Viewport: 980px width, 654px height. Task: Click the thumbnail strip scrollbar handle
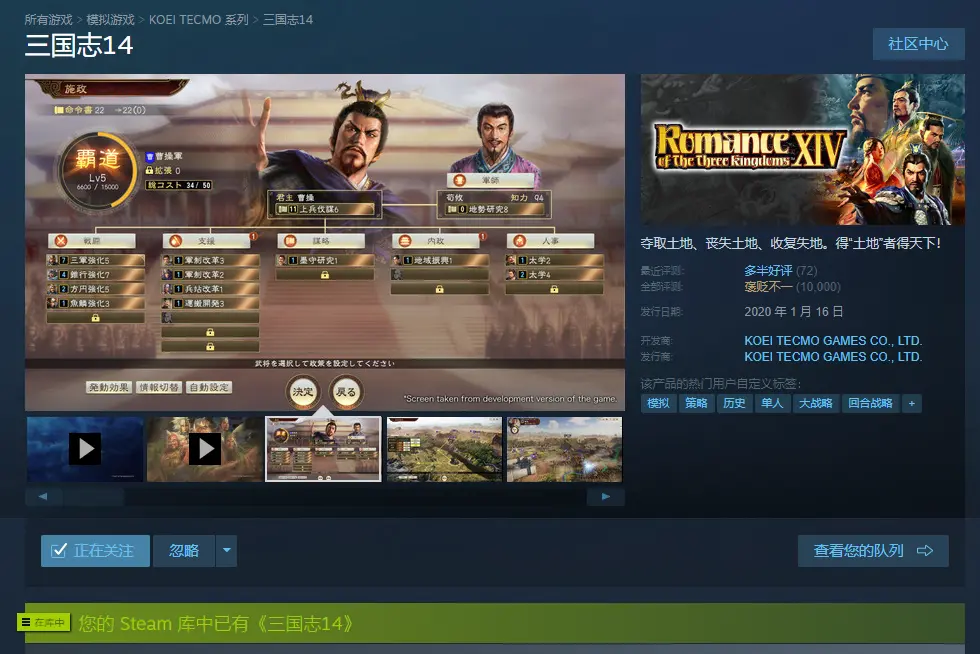coord(93,496)
